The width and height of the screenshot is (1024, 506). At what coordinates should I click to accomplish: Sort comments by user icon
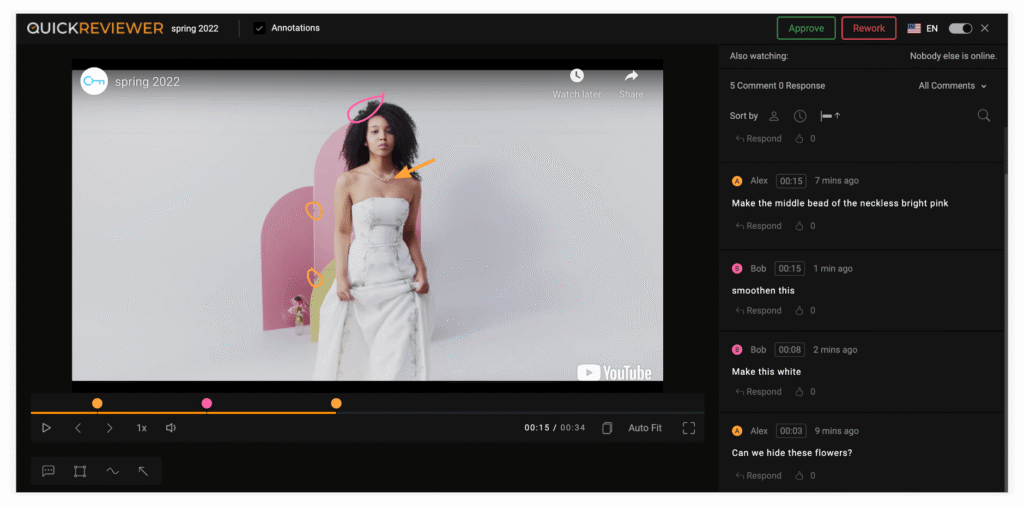[x=774, y=116]
